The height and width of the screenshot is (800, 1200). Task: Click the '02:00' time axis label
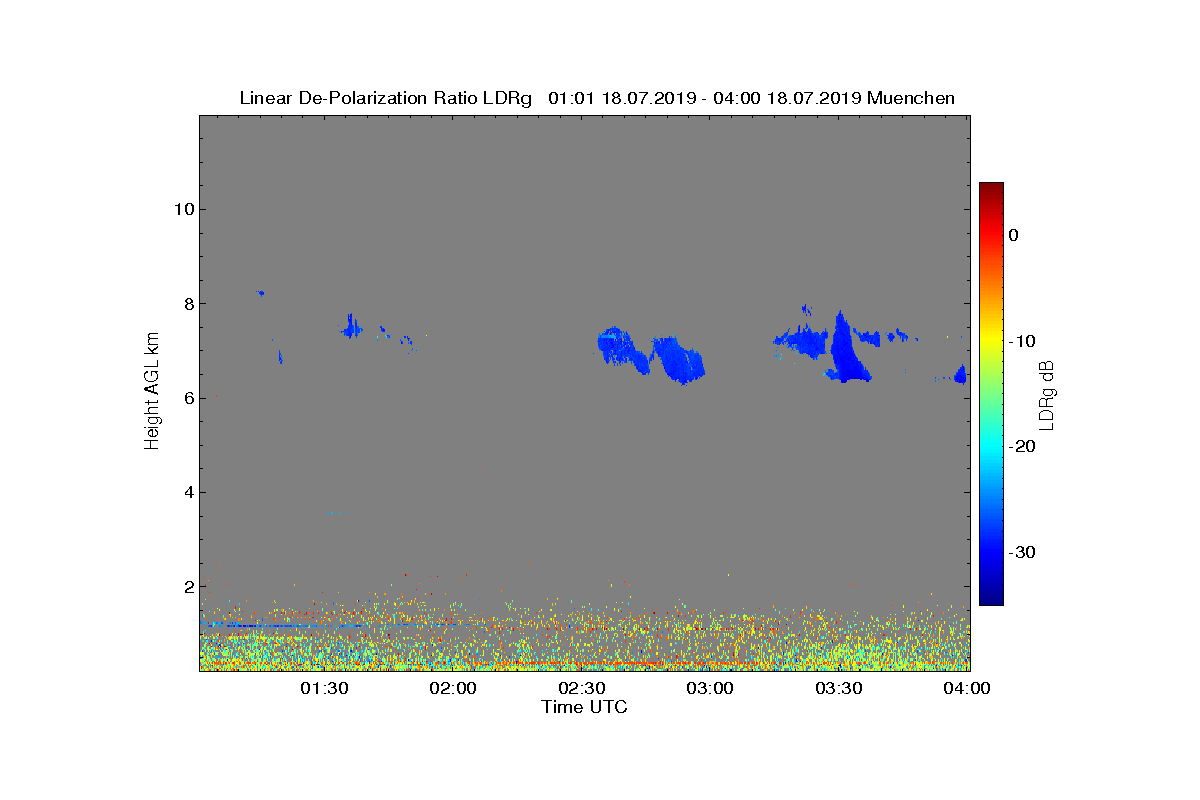[453, 688]
